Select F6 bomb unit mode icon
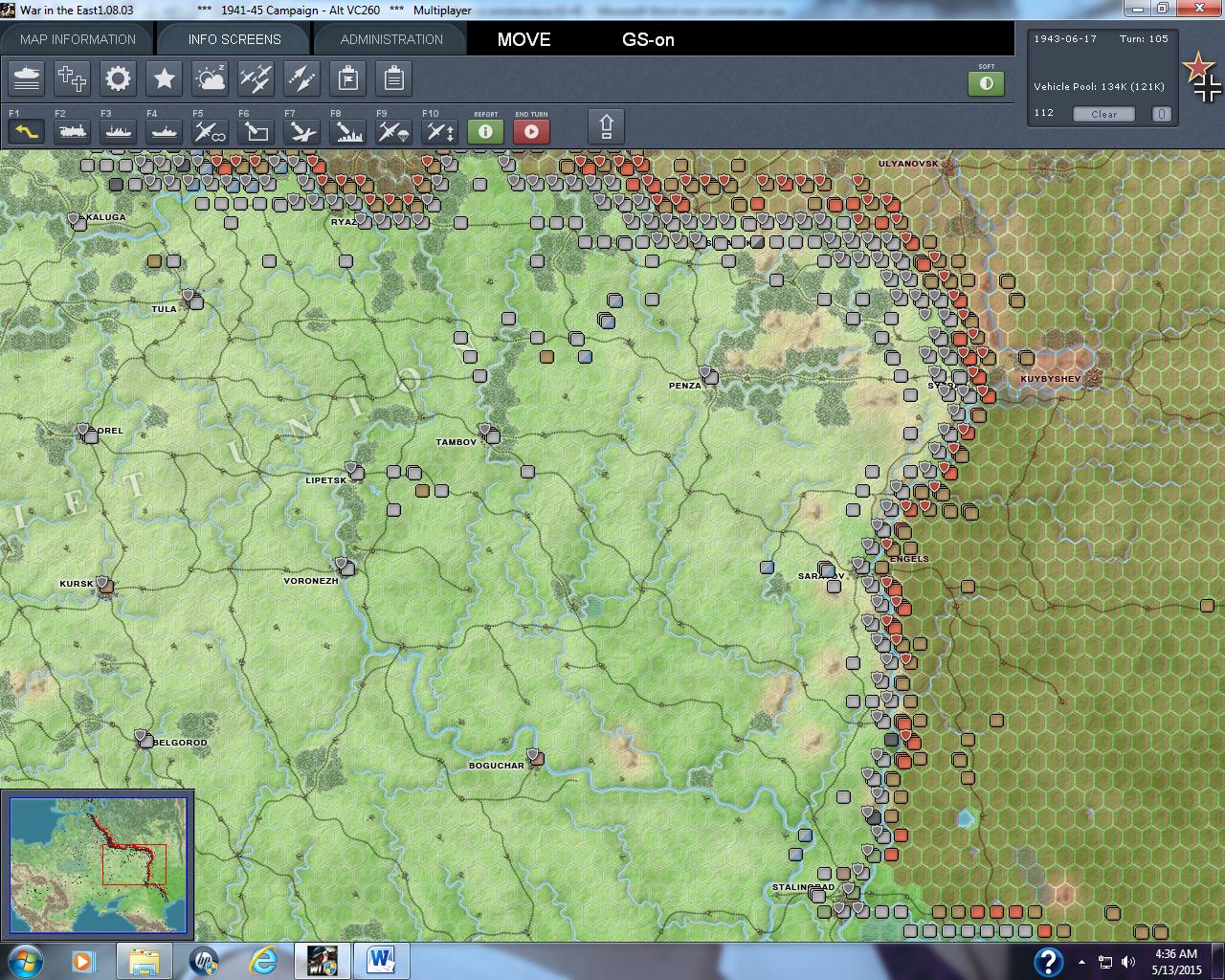Image resolution: width=1225 pixels, height=980 pixels. [x=256, y=131]
